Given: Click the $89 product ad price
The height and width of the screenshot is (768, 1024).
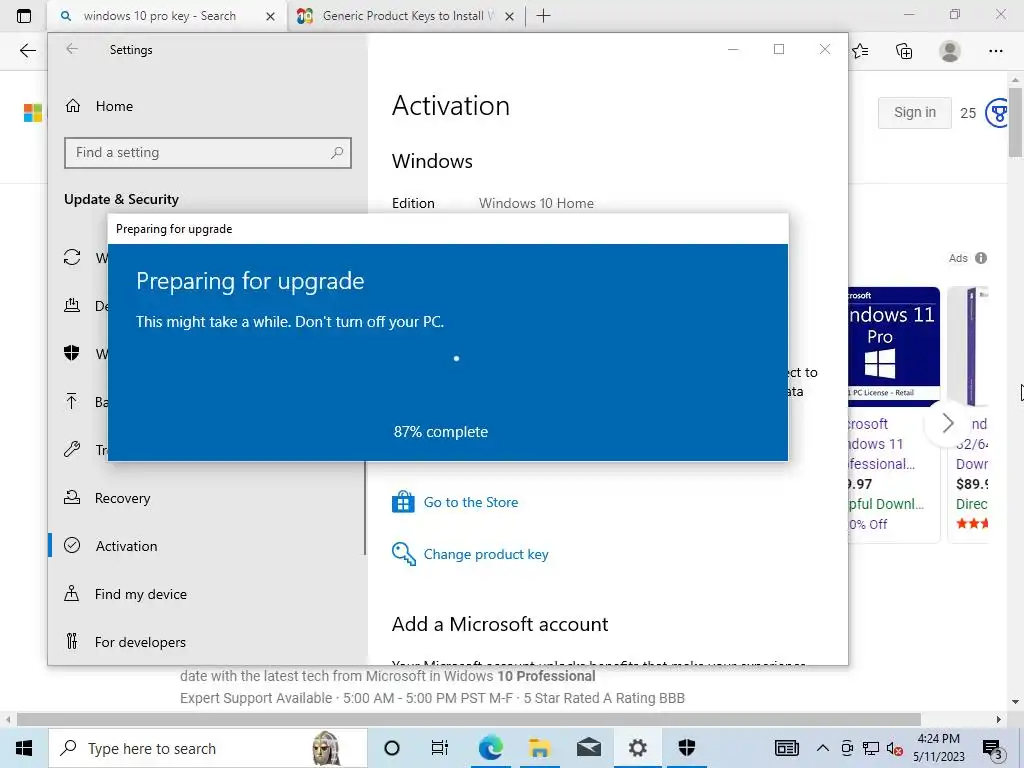Looking at the screenshot, I should tap(972, 484).
